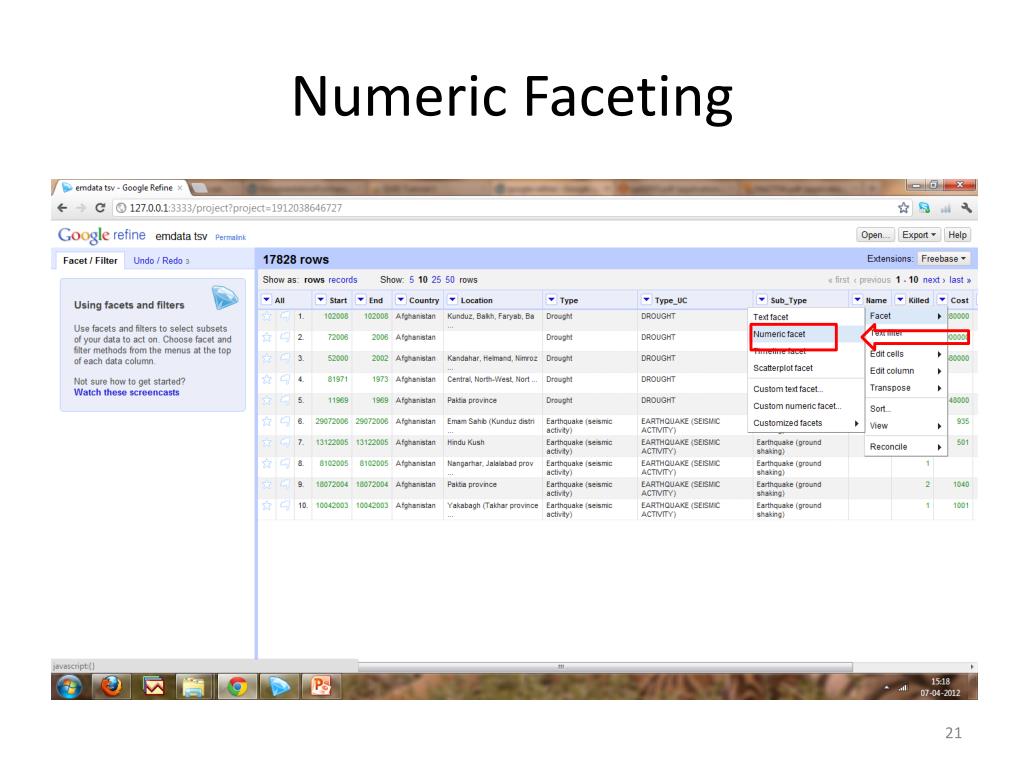
Task: Flag row 1
Action: [x=285, y=316]
